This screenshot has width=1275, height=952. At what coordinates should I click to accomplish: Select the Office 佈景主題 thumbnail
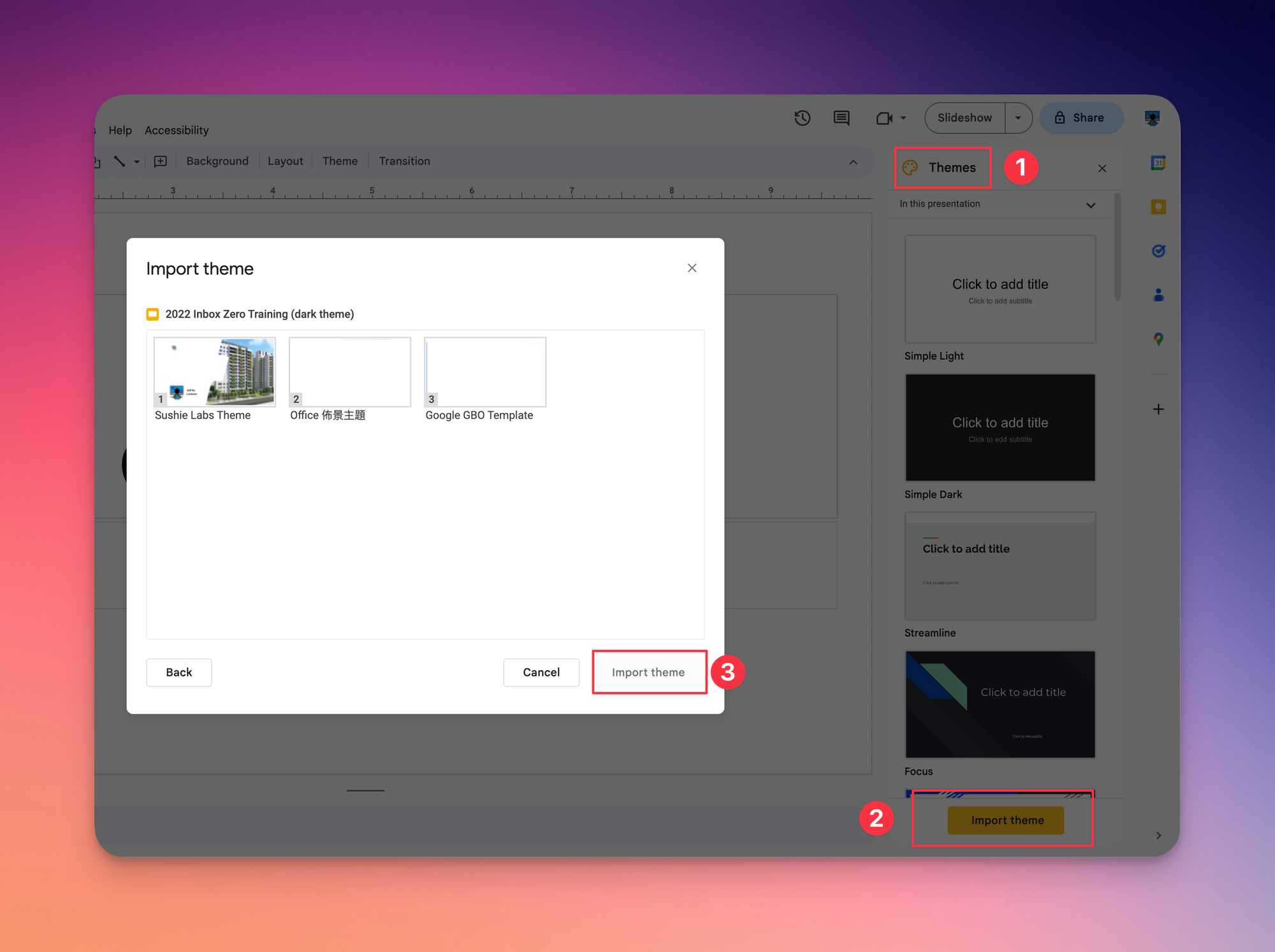tap(350, 372)
